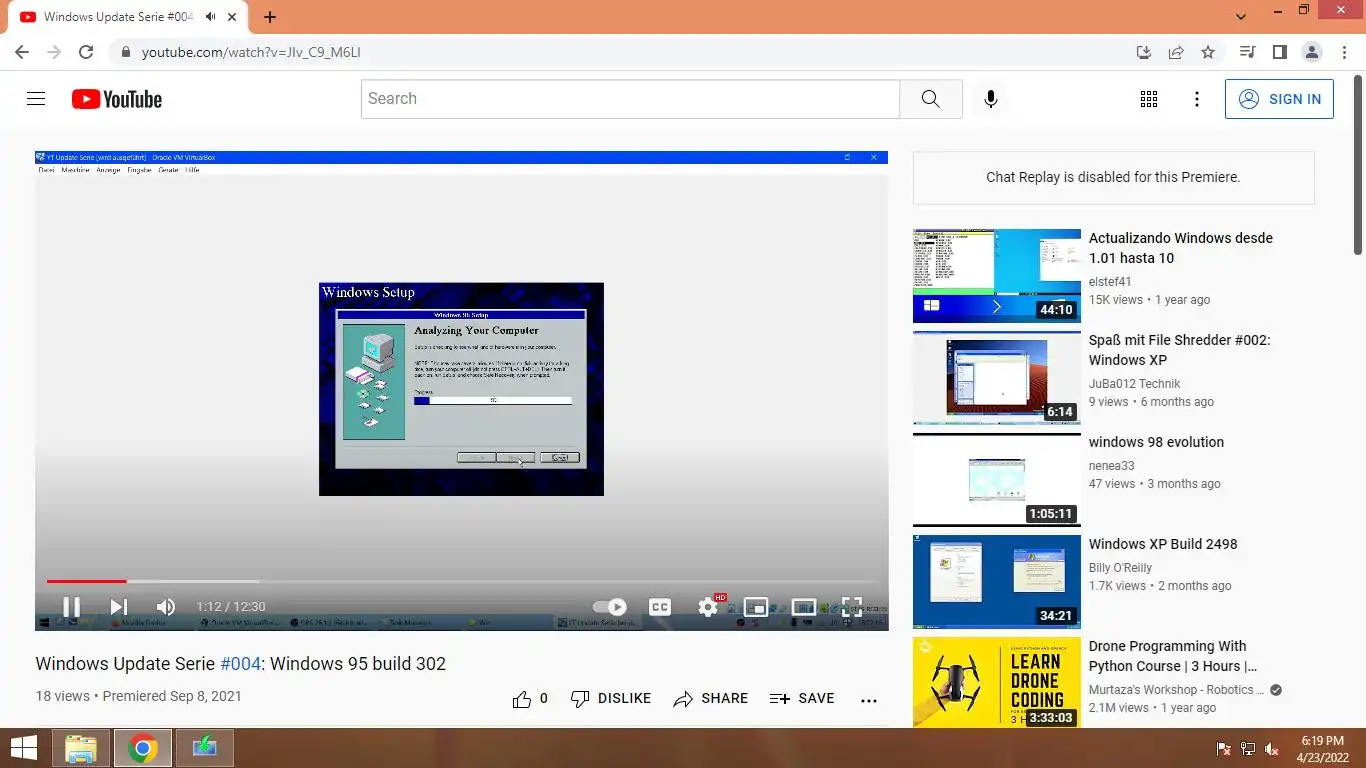The height and width of the screenshot is (768, 1366).
Task: Save video to playlist with SAVE
Action: (x=802, y=699)
